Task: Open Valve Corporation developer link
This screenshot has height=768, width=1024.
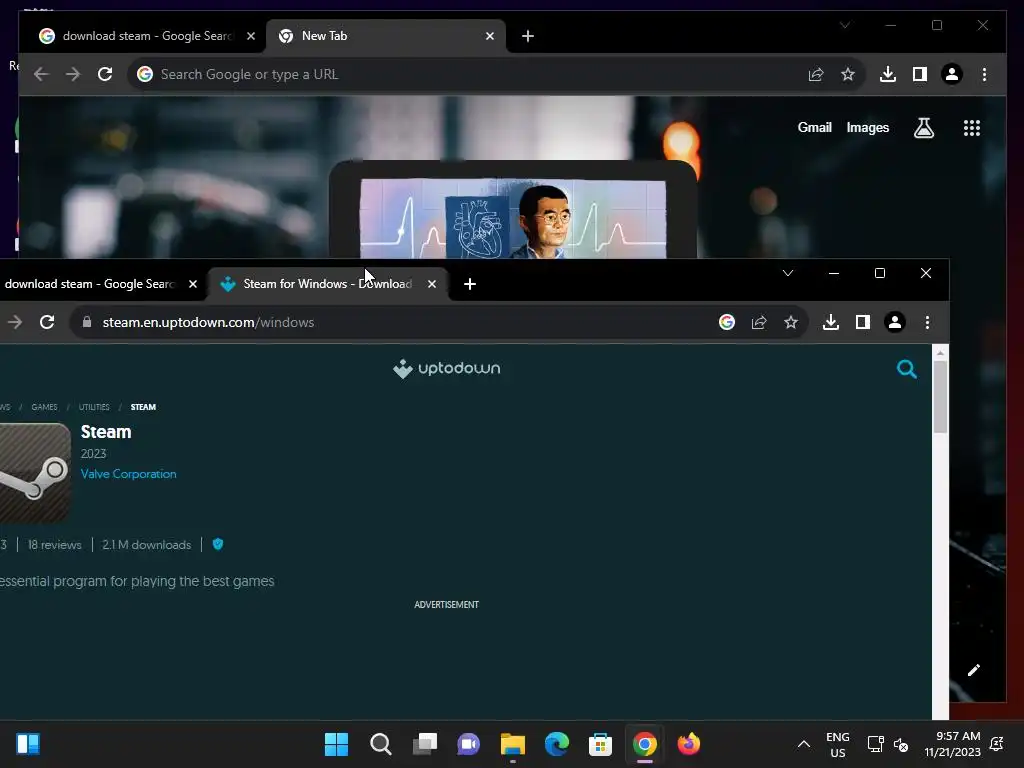Action: (x=129, y=474)
